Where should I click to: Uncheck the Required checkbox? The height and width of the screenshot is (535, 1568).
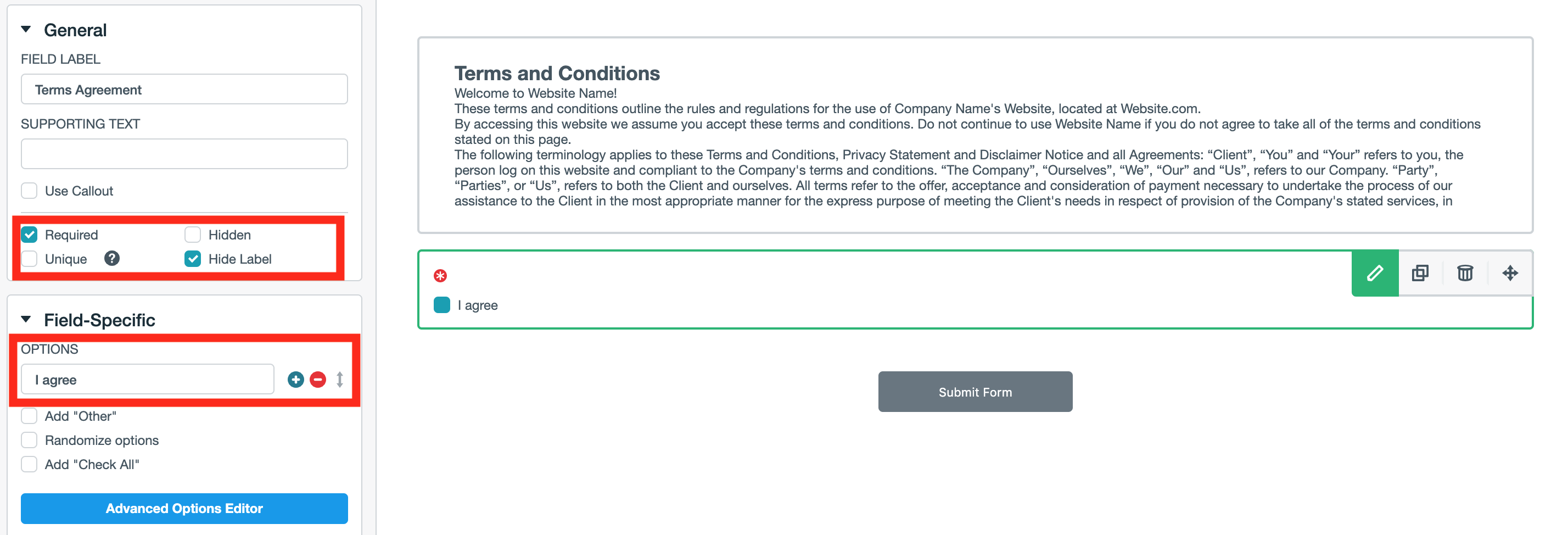coord(29,235)
